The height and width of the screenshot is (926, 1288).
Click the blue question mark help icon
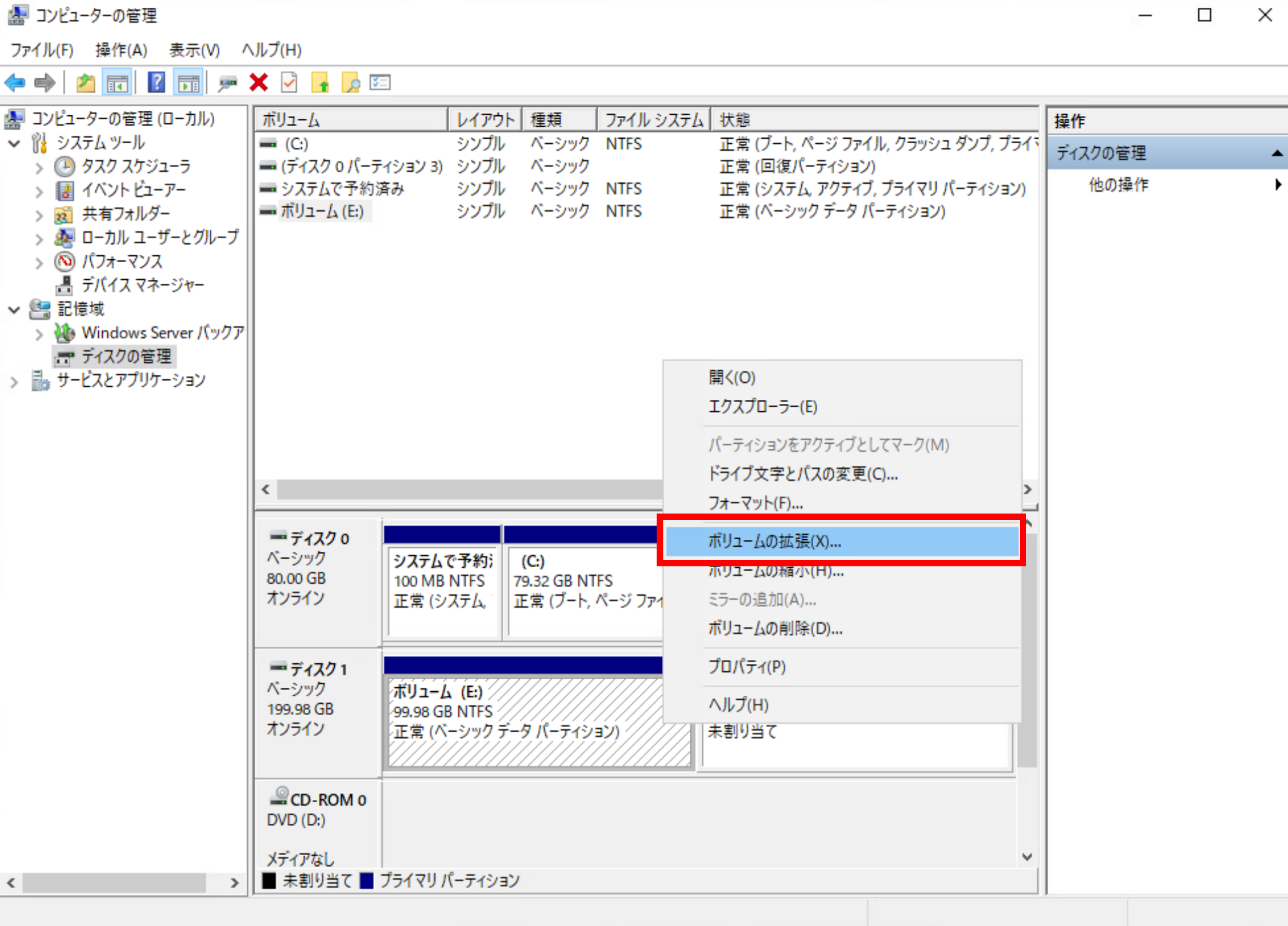click(156, 83)
